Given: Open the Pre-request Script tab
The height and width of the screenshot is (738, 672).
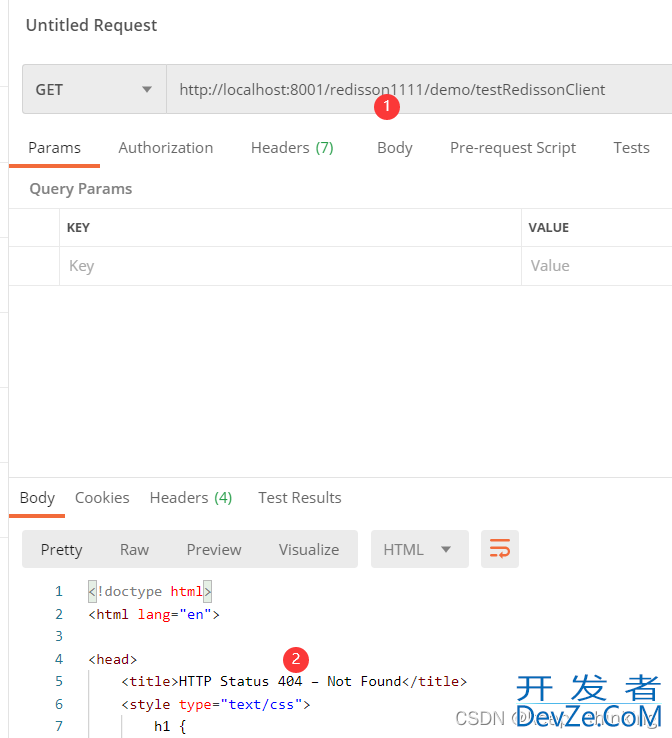Looking at the screenshot, I should [513, 148].
